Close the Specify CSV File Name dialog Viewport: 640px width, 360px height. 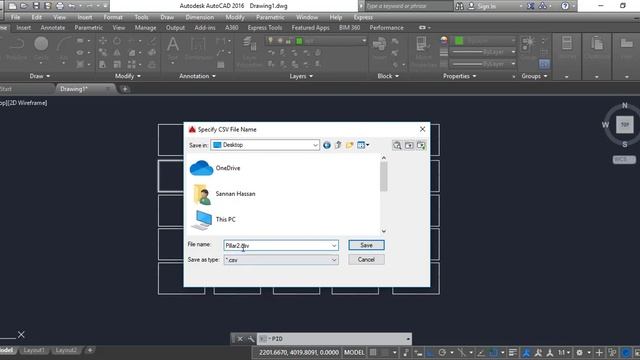pyautogui.click(x=422, y=129)
